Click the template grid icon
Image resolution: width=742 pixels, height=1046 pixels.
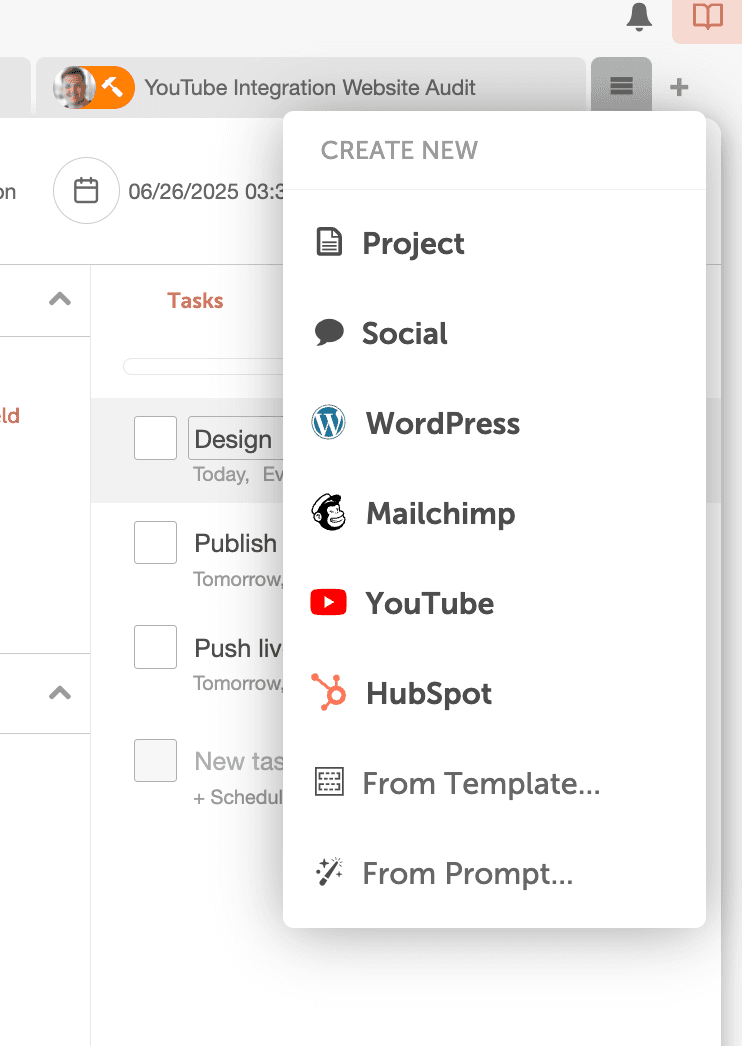[x=329, y=782]
